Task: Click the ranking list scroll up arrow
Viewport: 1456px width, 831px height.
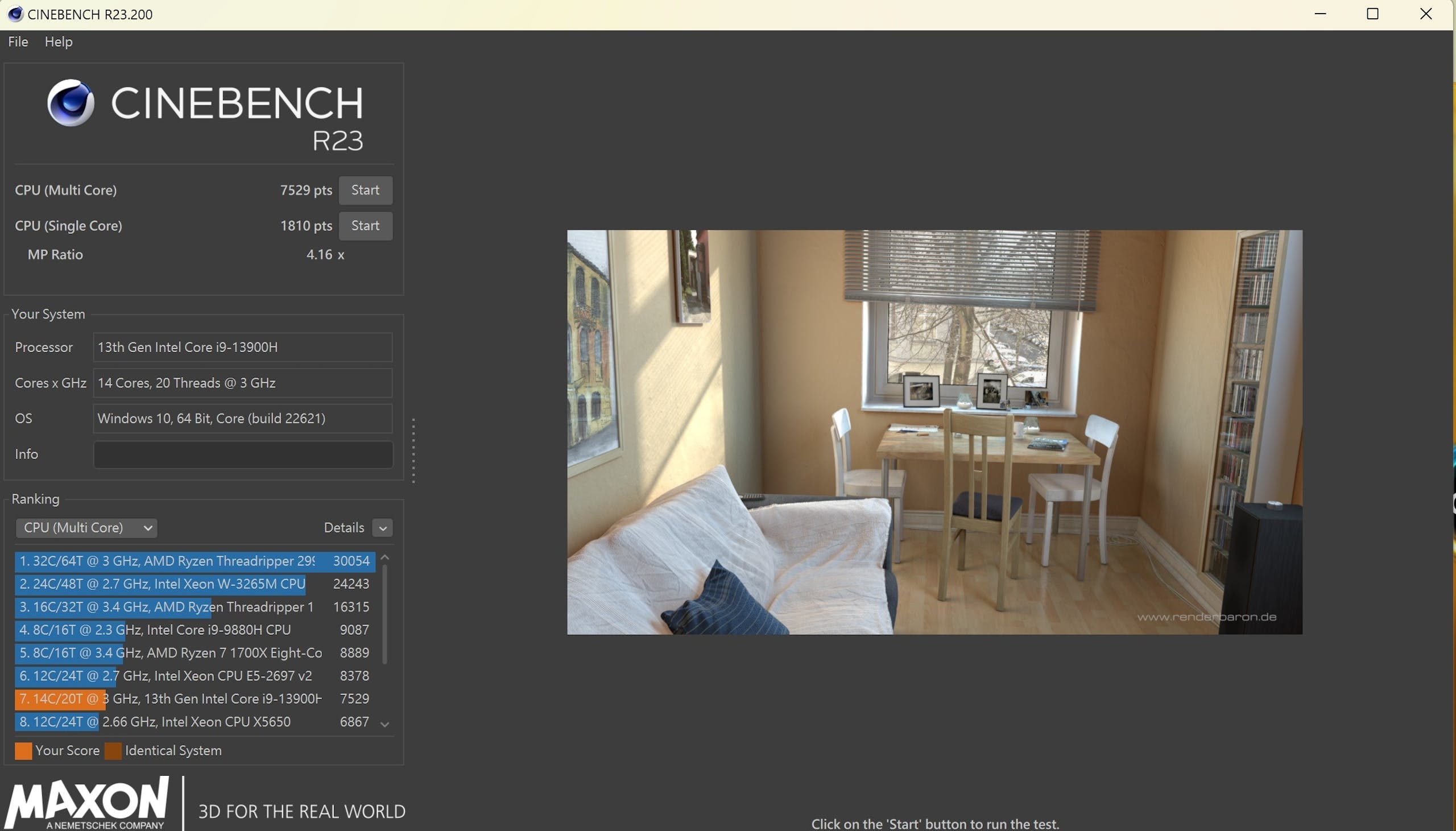Action: coord(385,557)
